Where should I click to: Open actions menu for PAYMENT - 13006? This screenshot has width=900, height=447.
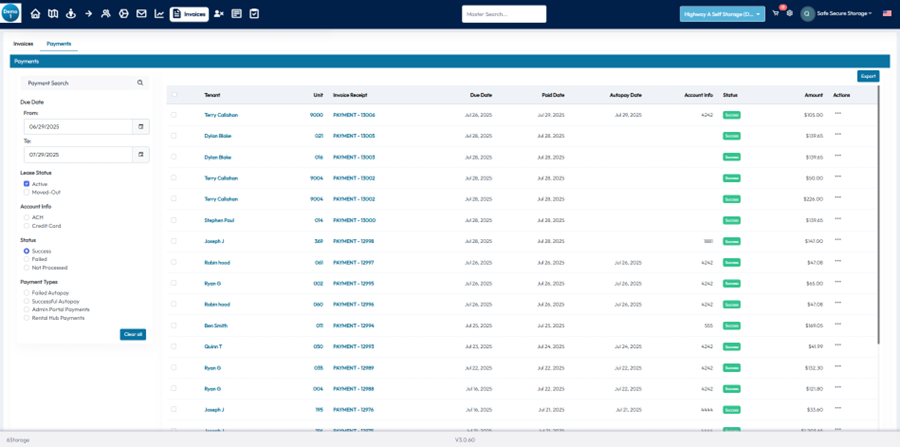pos(838,115)
